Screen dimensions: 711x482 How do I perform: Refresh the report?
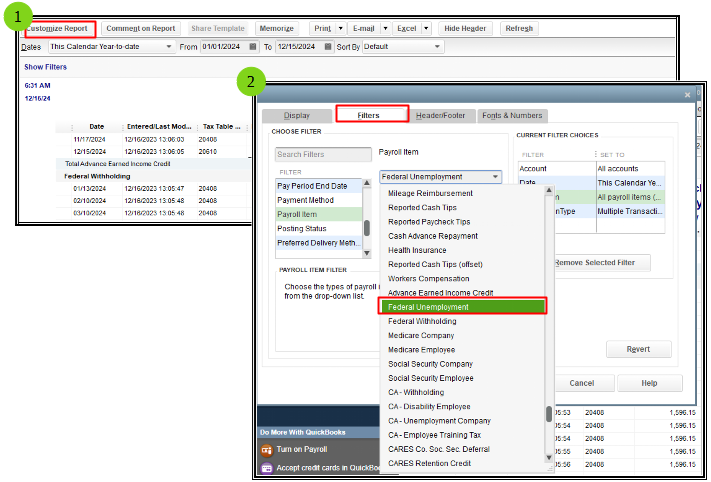pyautogui.click(x=519, y=29)
